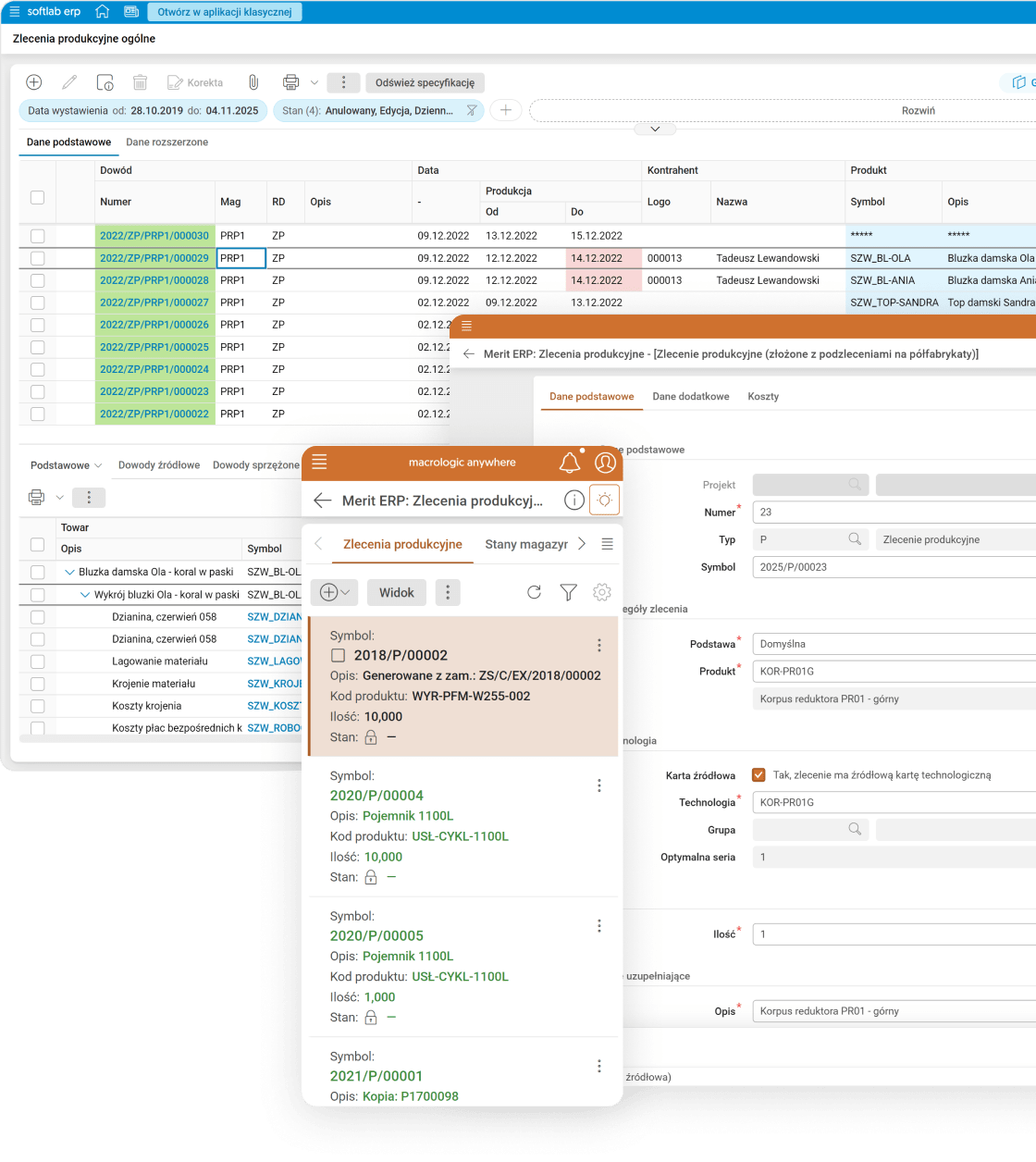Click the Odśwież specyfikację button
This screenshot has height=1162, width=1036.
425,82
